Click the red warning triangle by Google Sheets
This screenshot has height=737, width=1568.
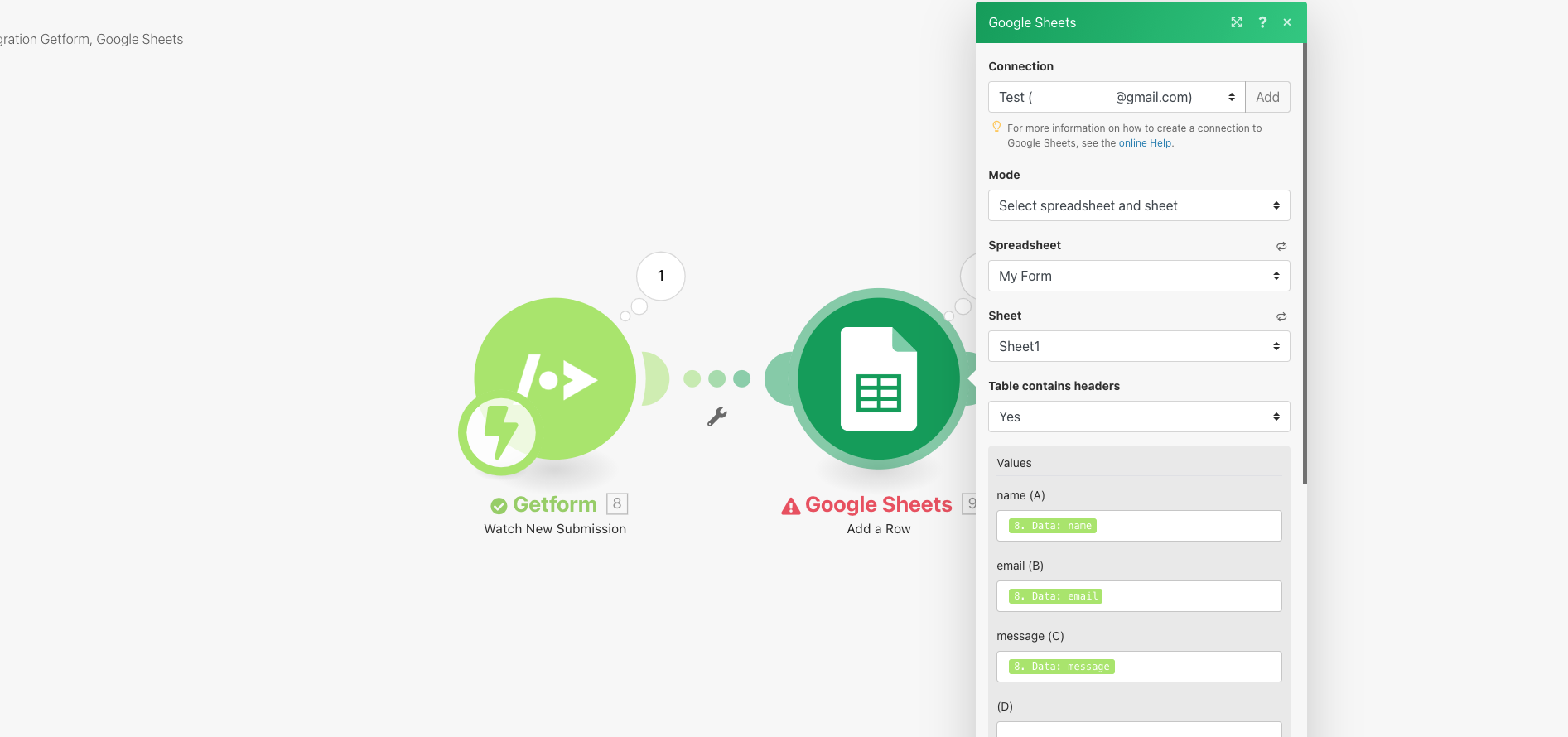click(791, 506)
